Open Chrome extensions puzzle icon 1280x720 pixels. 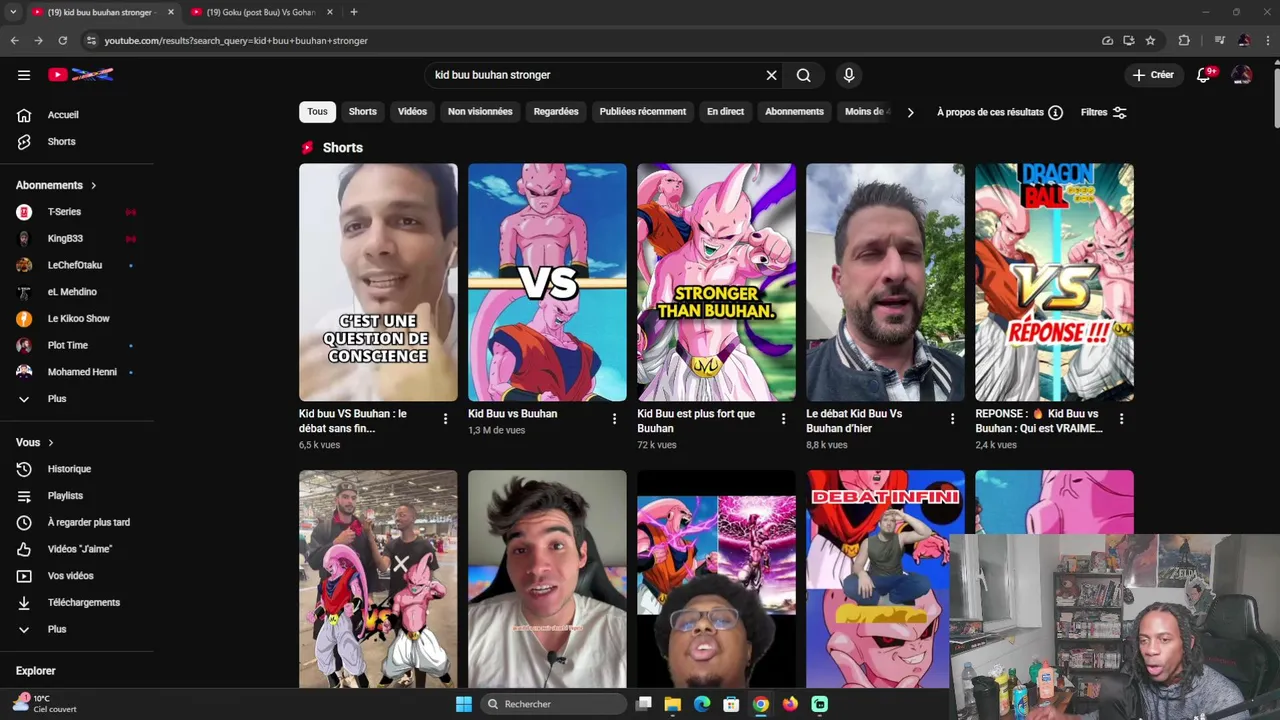pos(1184,40)
